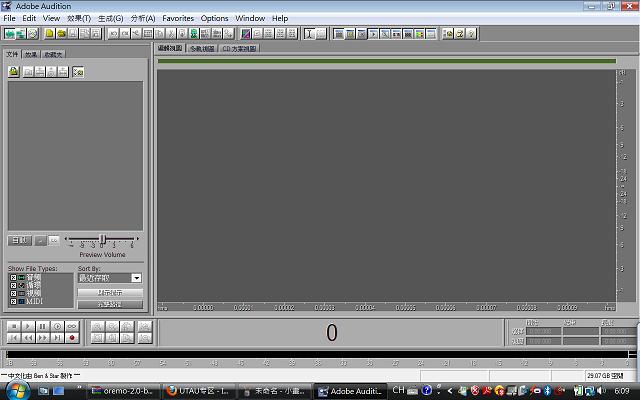Open the Help menu
Screen dimensions: 640x400
pos(280,18)
